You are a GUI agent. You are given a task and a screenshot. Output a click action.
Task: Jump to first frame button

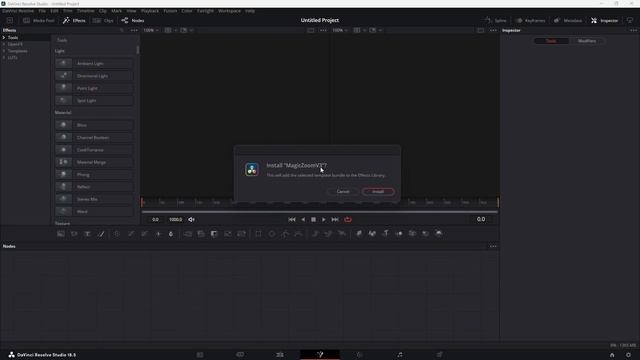pyautogui.click(x=291, y=220)
